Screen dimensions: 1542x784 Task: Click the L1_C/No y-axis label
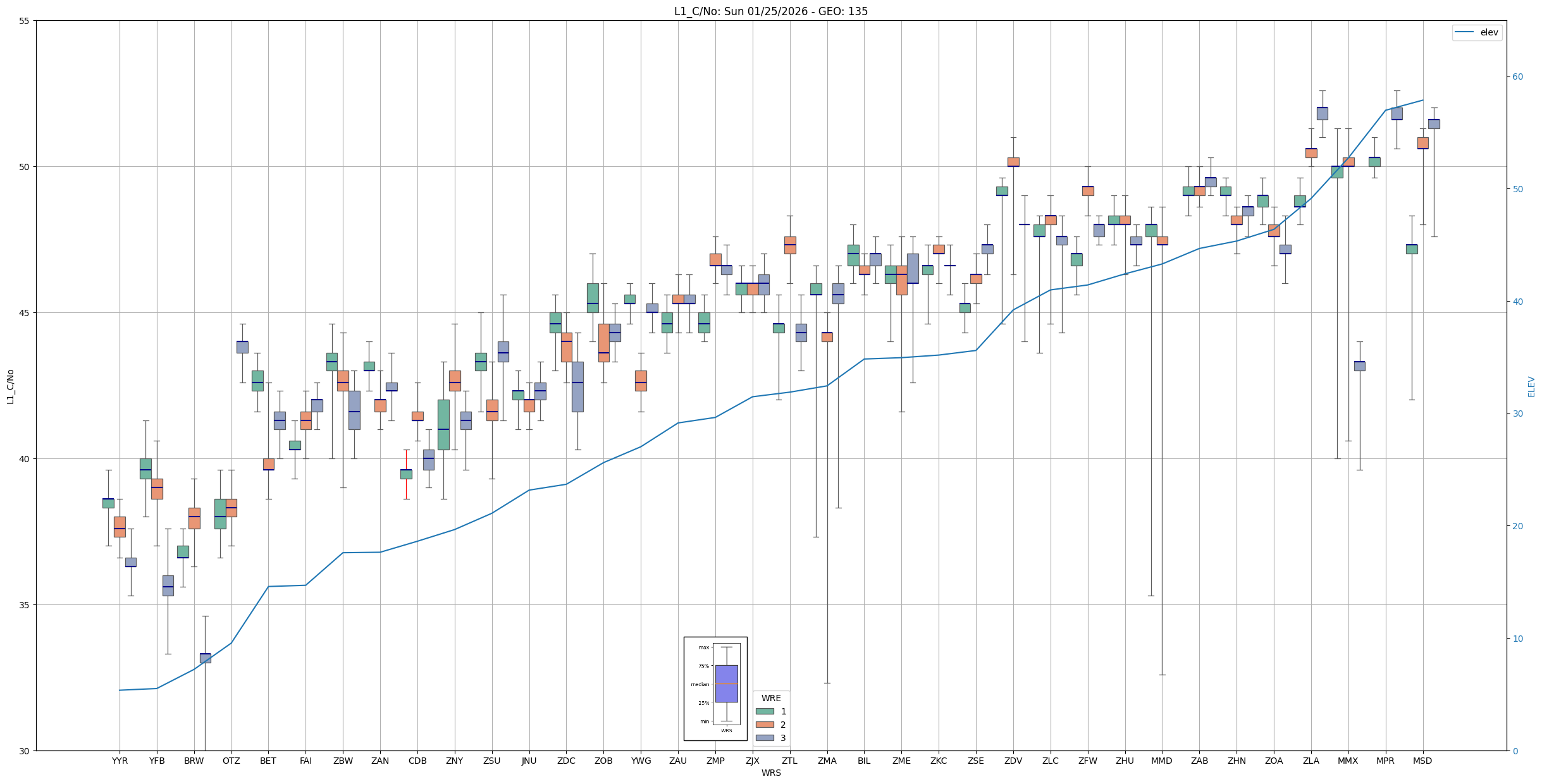pos(10,386)
